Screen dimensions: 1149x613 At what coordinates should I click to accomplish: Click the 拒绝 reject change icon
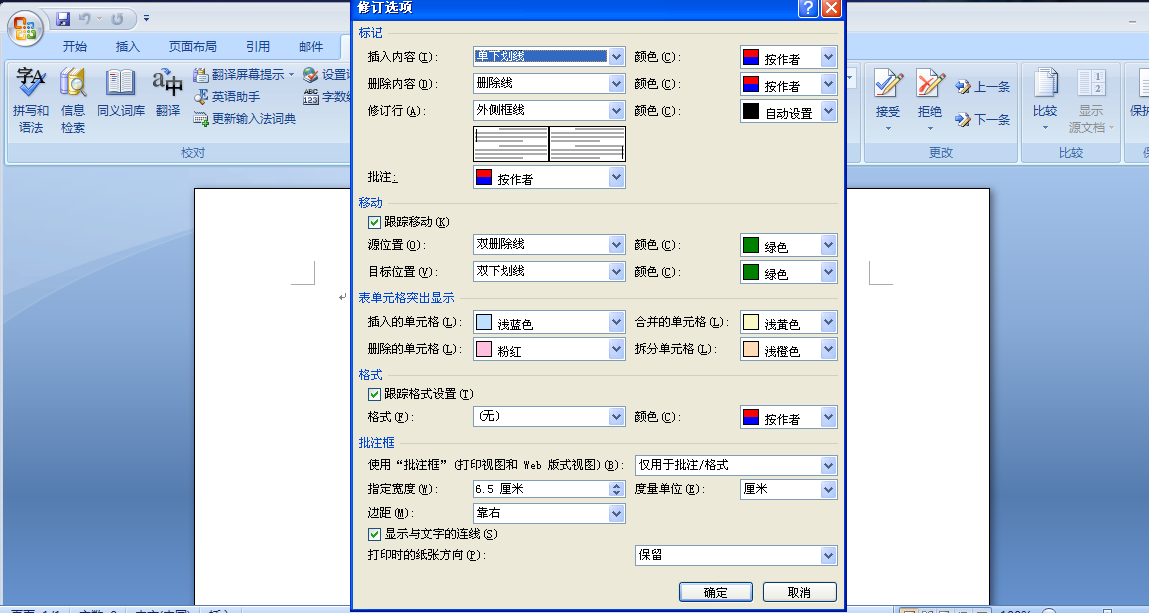[930, 100]
